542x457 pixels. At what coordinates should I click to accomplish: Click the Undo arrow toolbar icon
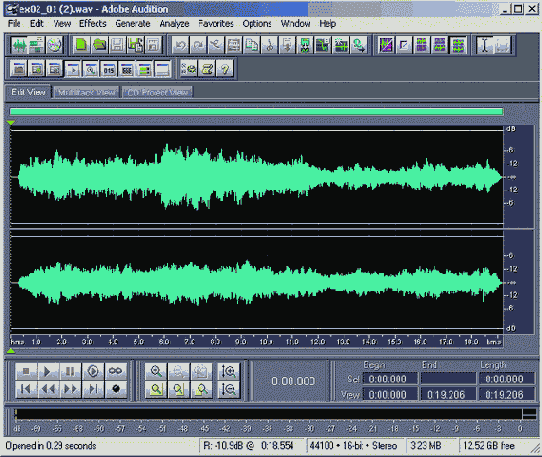click(181, 45)
